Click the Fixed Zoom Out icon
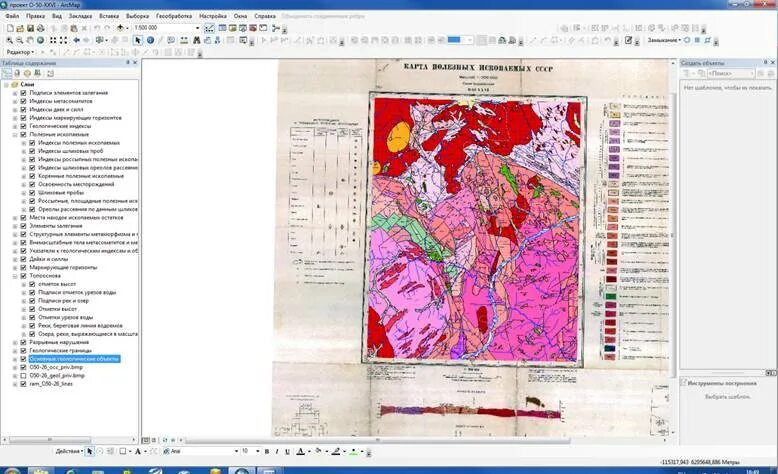Image resolution: width=778 pixels, height=474 pixels. coord(64,40)
